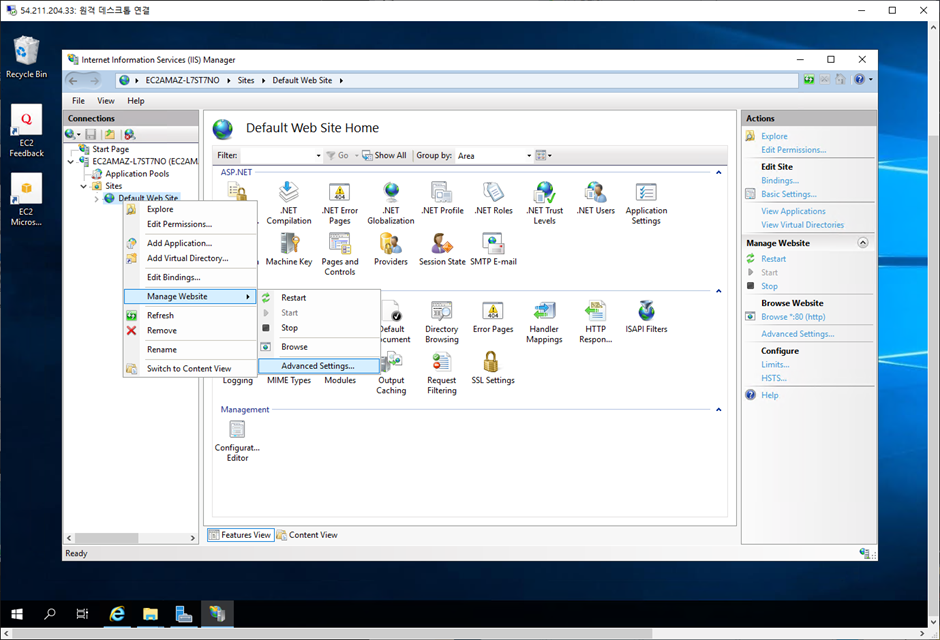940x640 pixels.
Task: Open the Providers feature icon
Action: [391, 249]
